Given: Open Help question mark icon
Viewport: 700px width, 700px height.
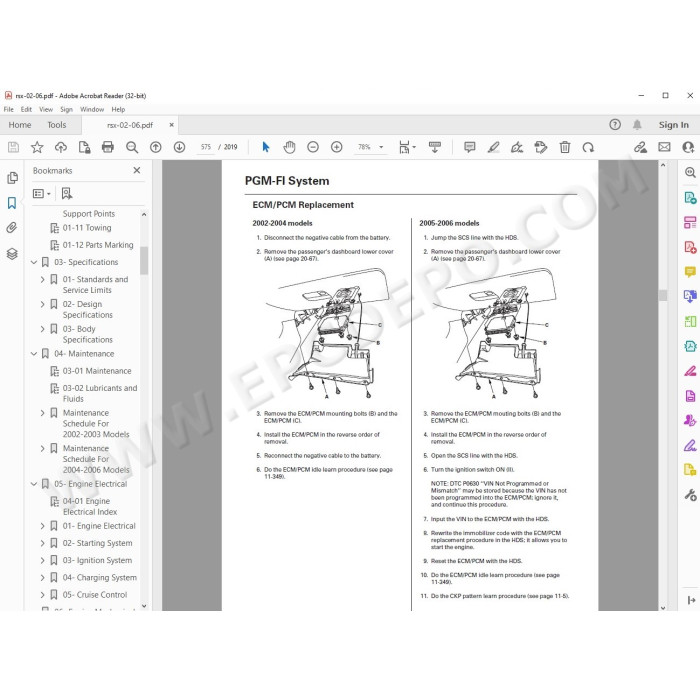Looking at the screenshot, I should click(x=615, y=125).
